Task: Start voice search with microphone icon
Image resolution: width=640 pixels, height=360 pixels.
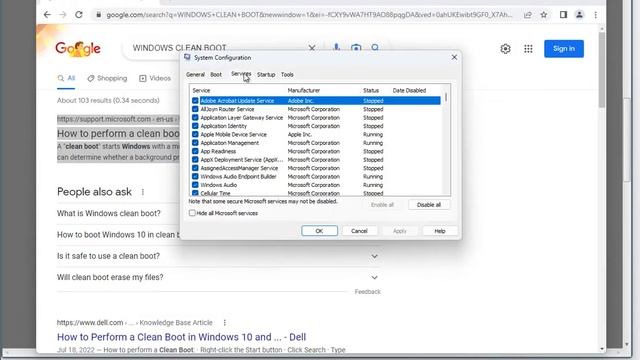Action: 336,47
